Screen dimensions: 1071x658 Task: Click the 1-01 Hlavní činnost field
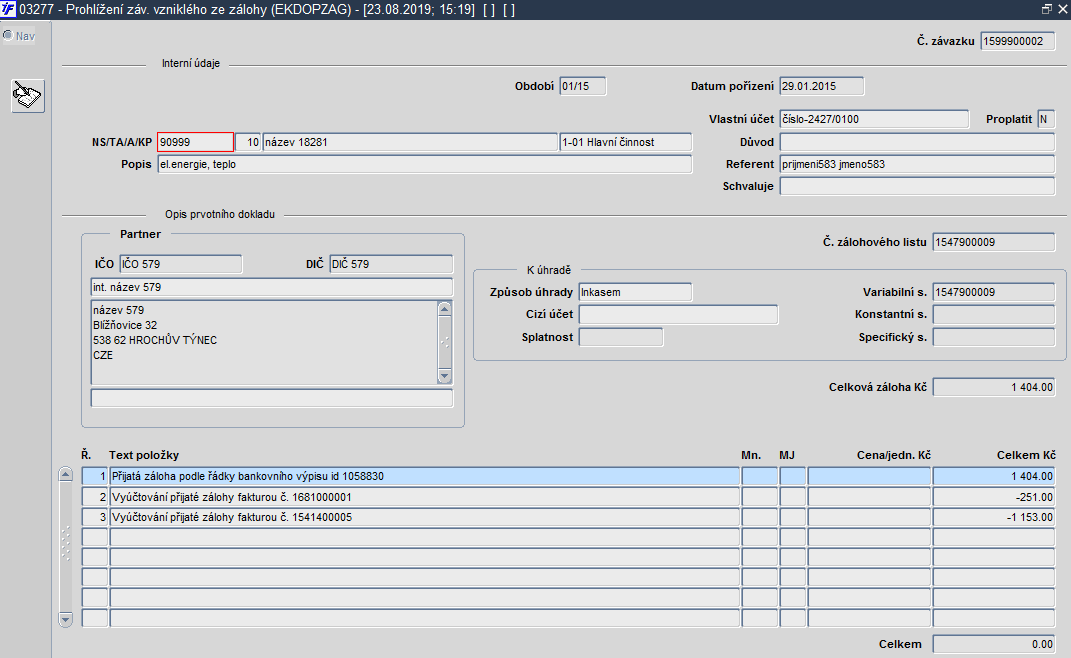coord(626,142)
